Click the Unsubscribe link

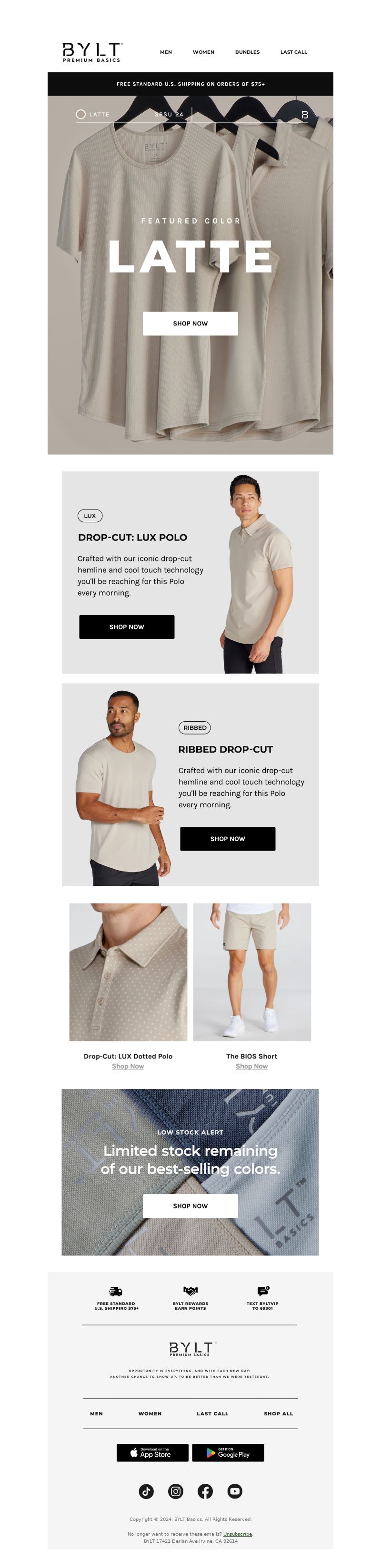coord(238,1534)
